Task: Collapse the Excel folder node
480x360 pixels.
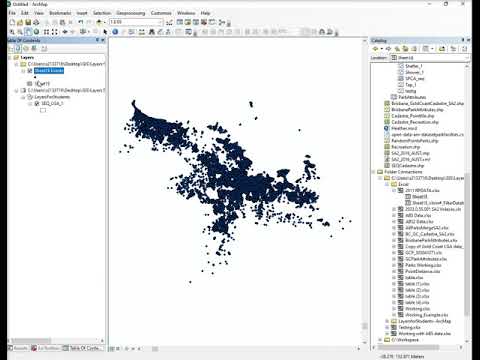Action: pyautogui.click(x=387, y=184)
